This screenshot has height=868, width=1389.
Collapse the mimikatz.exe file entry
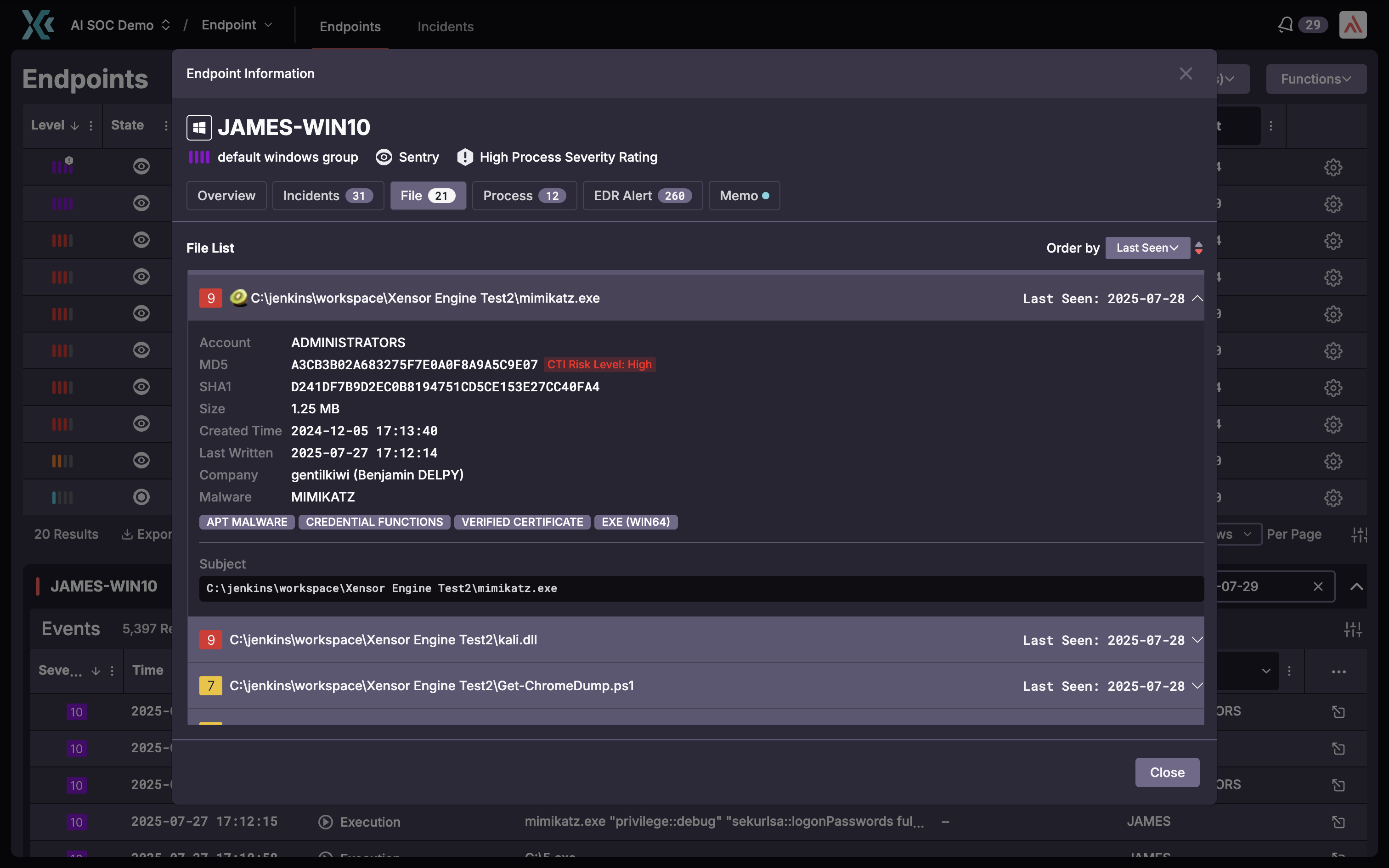coord(1197,298)
